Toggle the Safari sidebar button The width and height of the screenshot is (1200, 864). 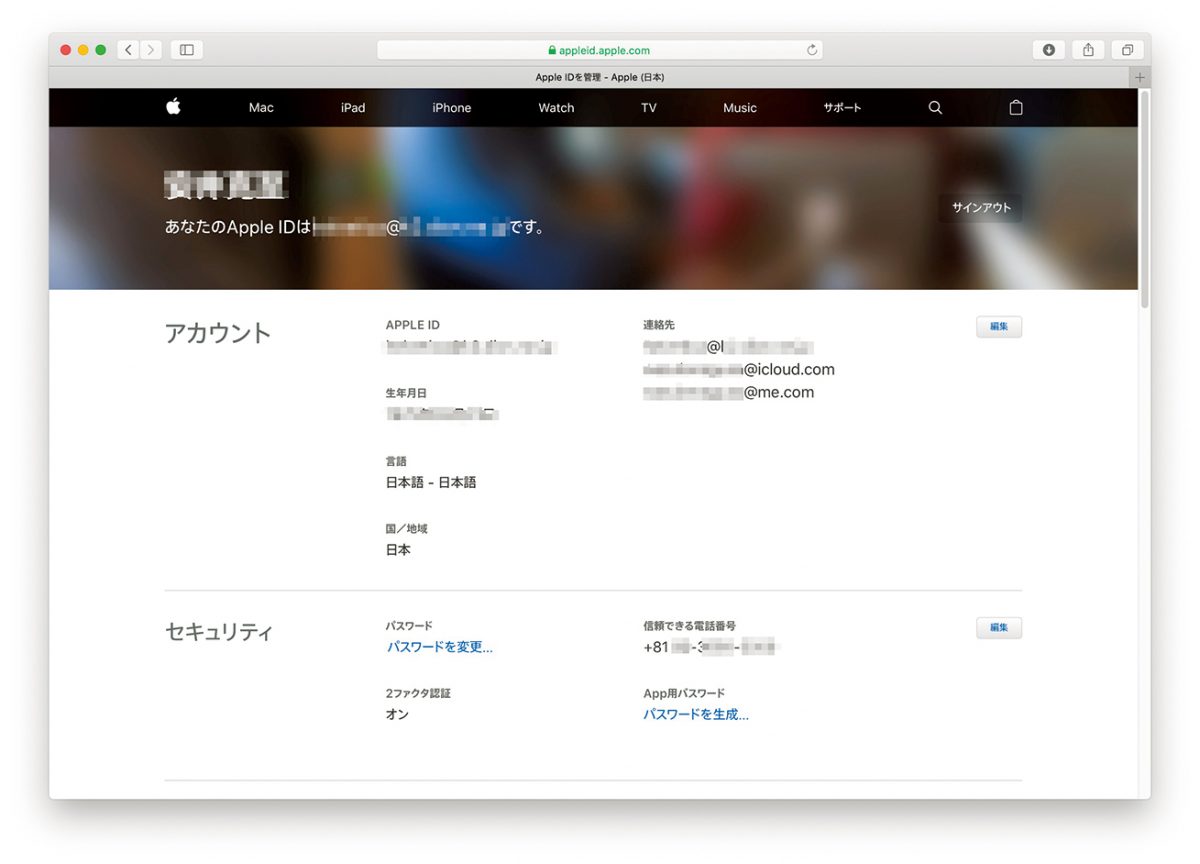point(187,50)
